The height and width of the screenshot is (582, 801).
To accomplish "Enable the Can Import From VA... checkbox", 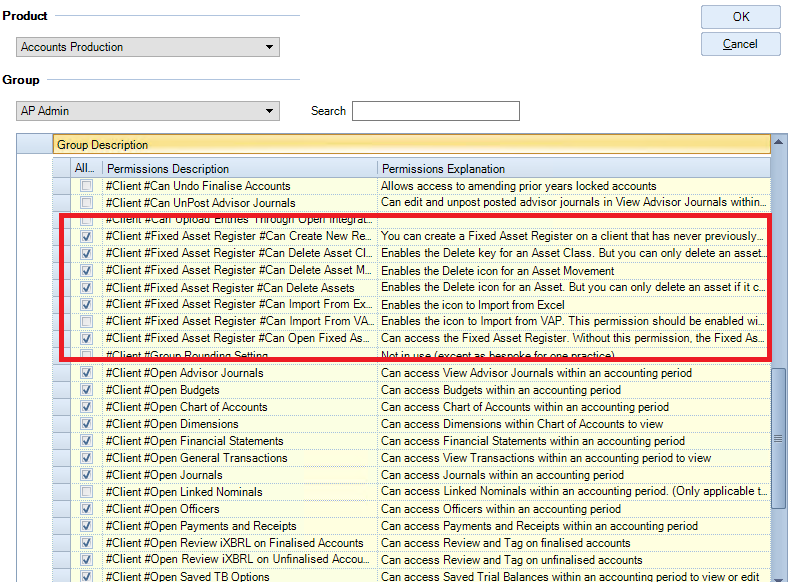I will click(x=87, y=321).
